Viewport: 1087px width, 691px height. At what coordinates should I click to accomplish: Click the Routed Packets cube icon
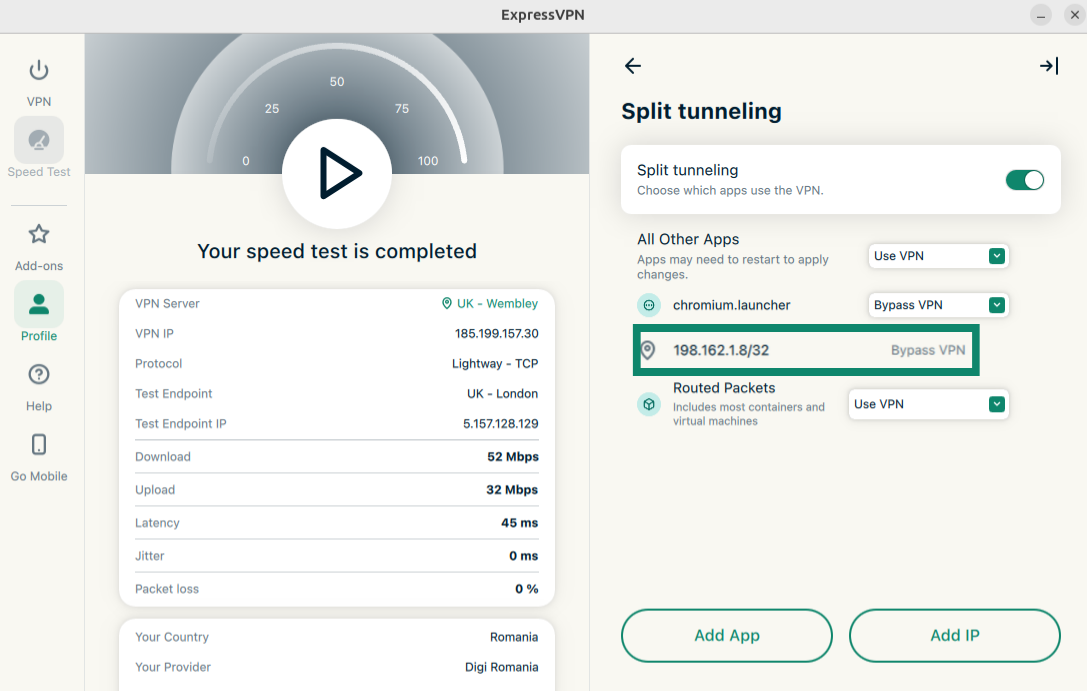coord(649,404)
